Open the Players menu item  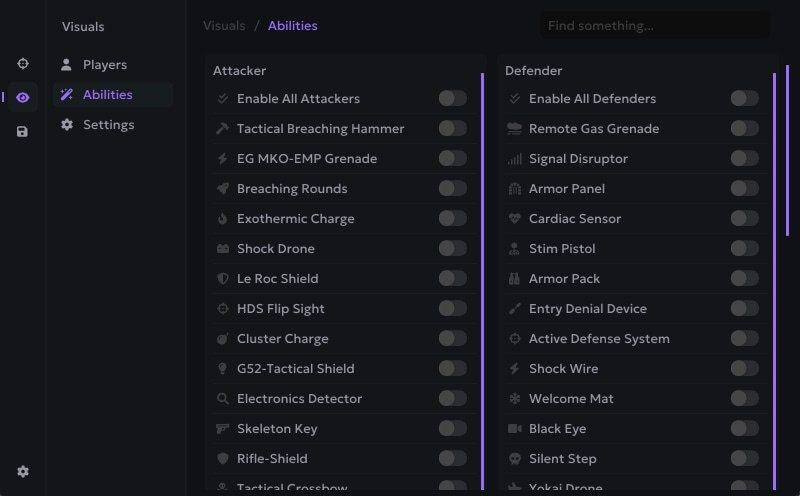pyautogui.click(x=104, y=65)
